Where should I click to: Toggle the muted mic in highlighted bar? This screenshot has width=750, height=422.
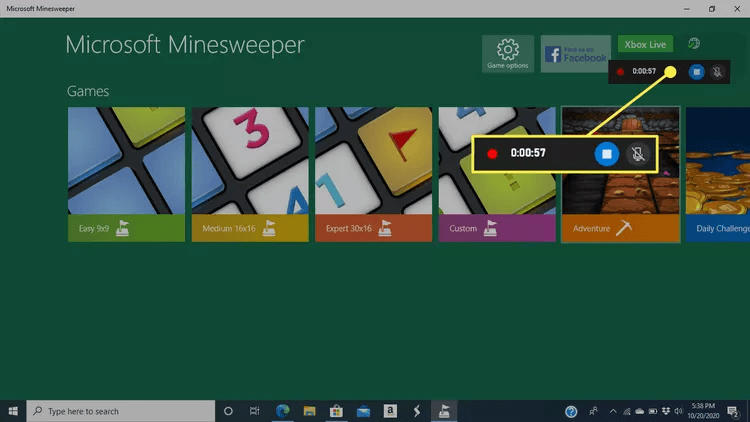click(637, 154)
